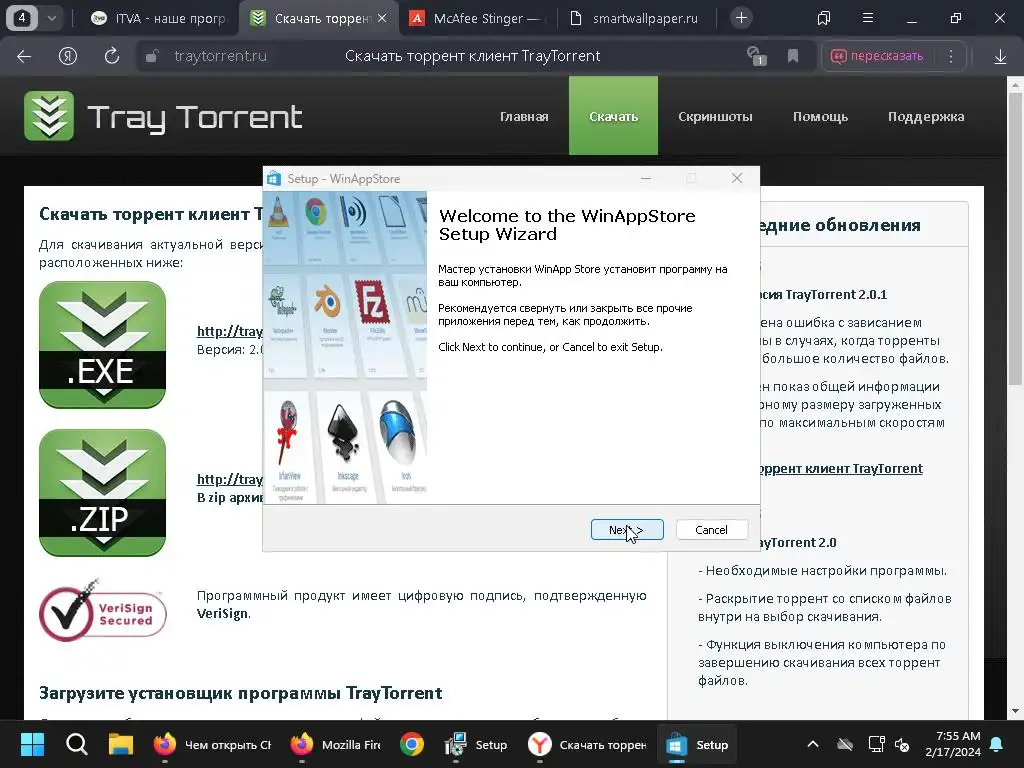Open clock and date 7:55 AM
This screenshot has height=768, width=1024.
pyautogui.click(x=953, y=744)
